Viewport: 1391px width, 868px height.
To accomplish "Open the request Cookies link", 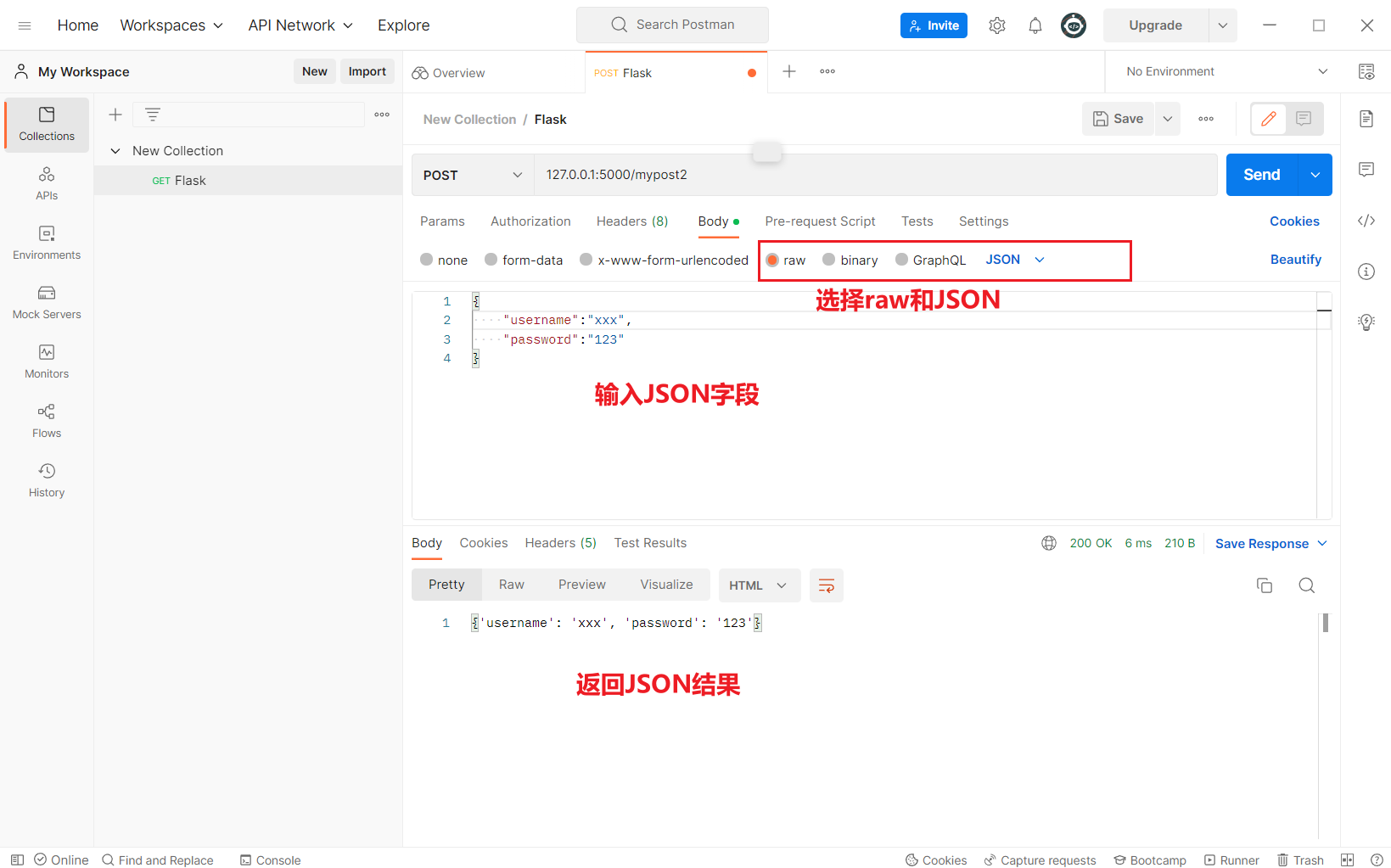I will coord(1294,221).
